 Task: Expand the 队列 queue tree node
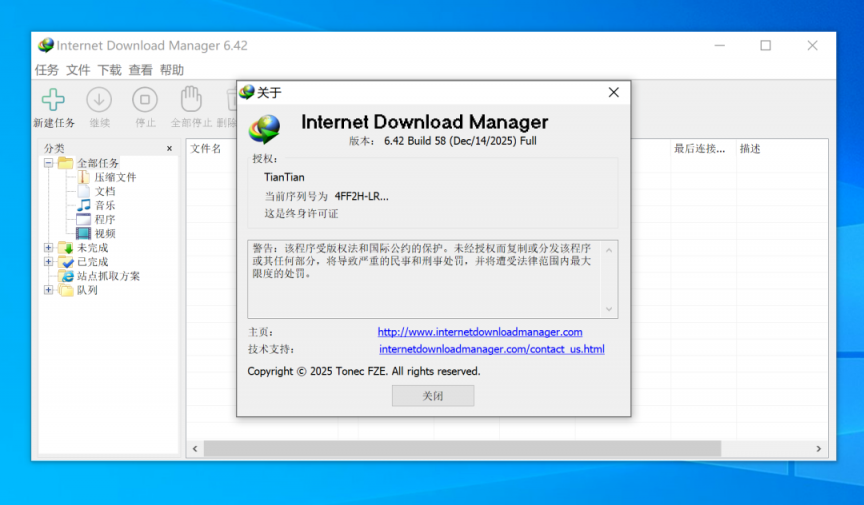coord(48,290)
